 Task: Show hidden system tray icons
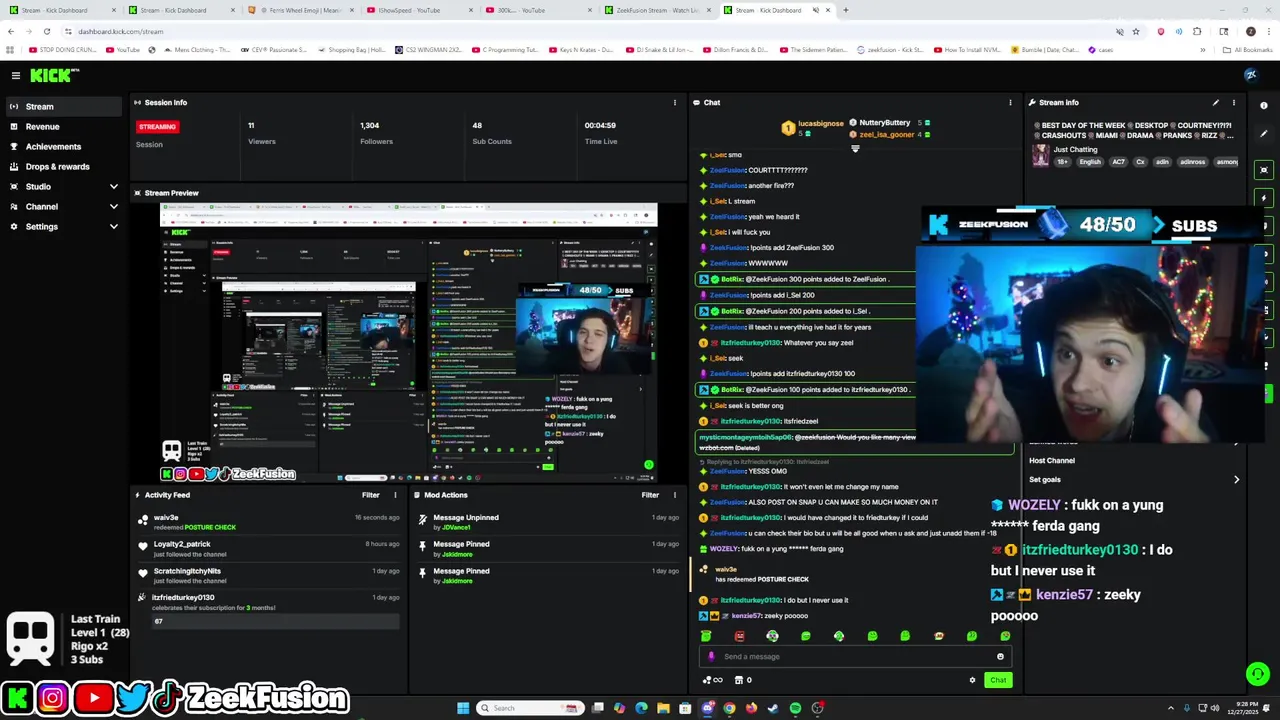click(x=1169, y=708)
